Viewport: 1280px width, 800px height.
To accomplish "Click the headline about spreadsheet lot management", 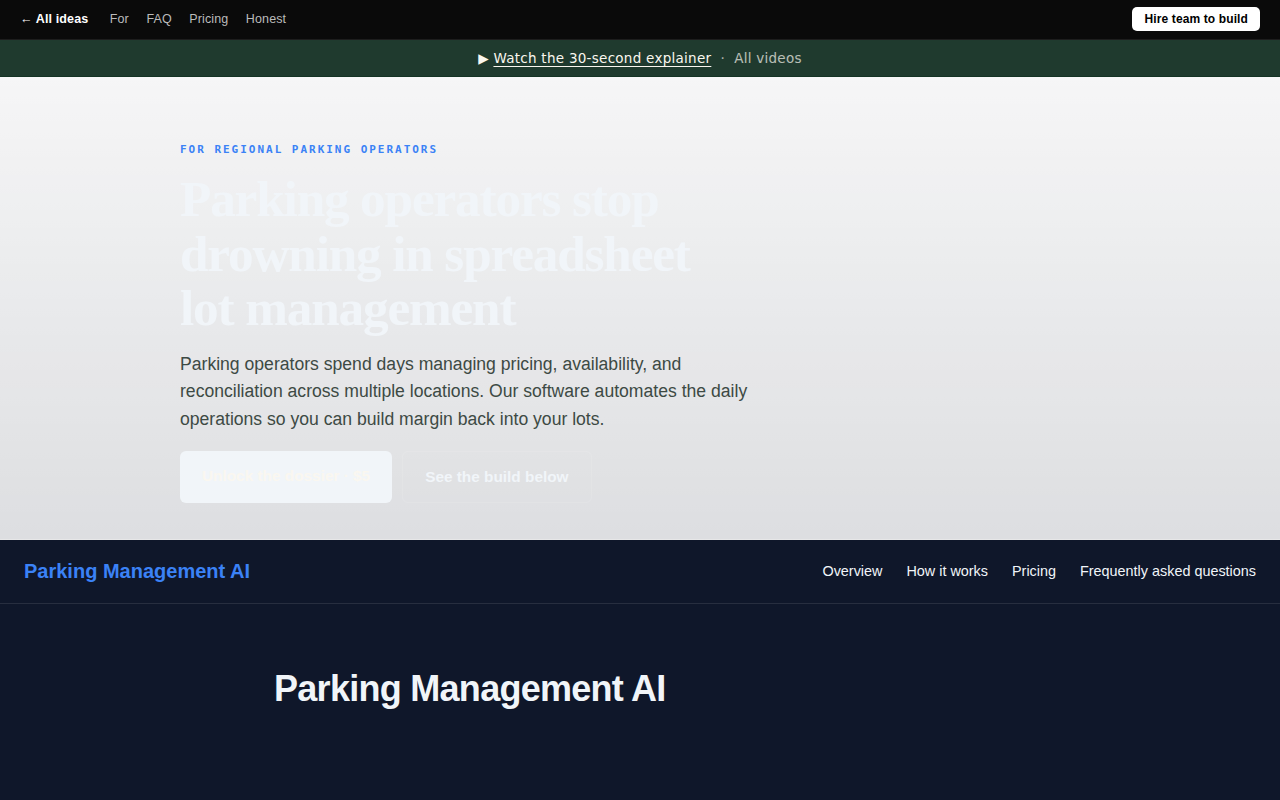I will 435,255.
